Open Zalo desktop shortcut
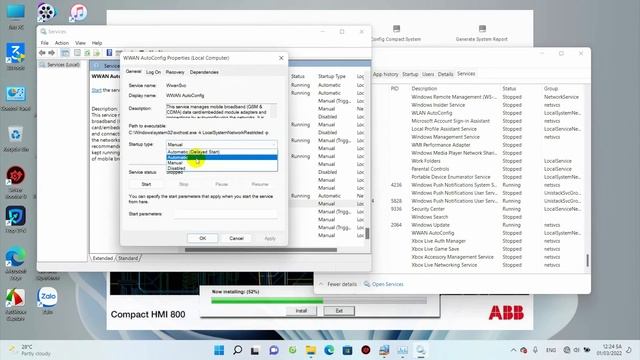The width and height of the screenshot is (640, 360). point(47,301)
